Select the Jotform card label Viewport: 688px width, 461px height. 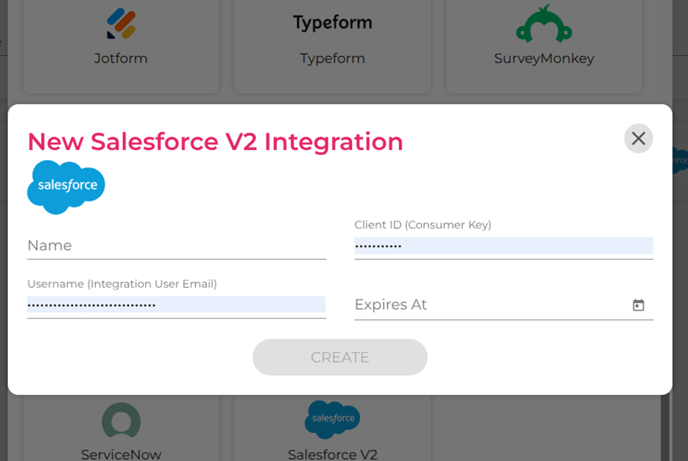(121, 58)
